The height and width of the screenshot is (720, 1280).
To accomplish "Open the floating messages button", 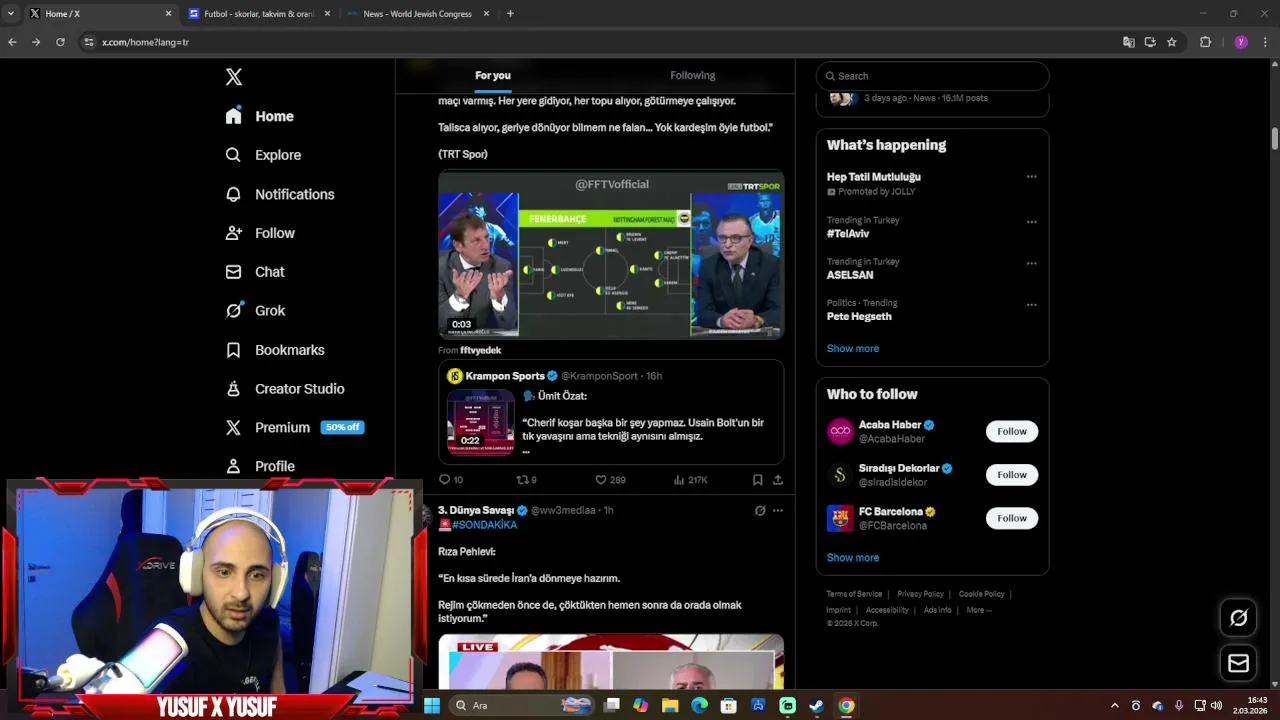I will click(1238, 663).
